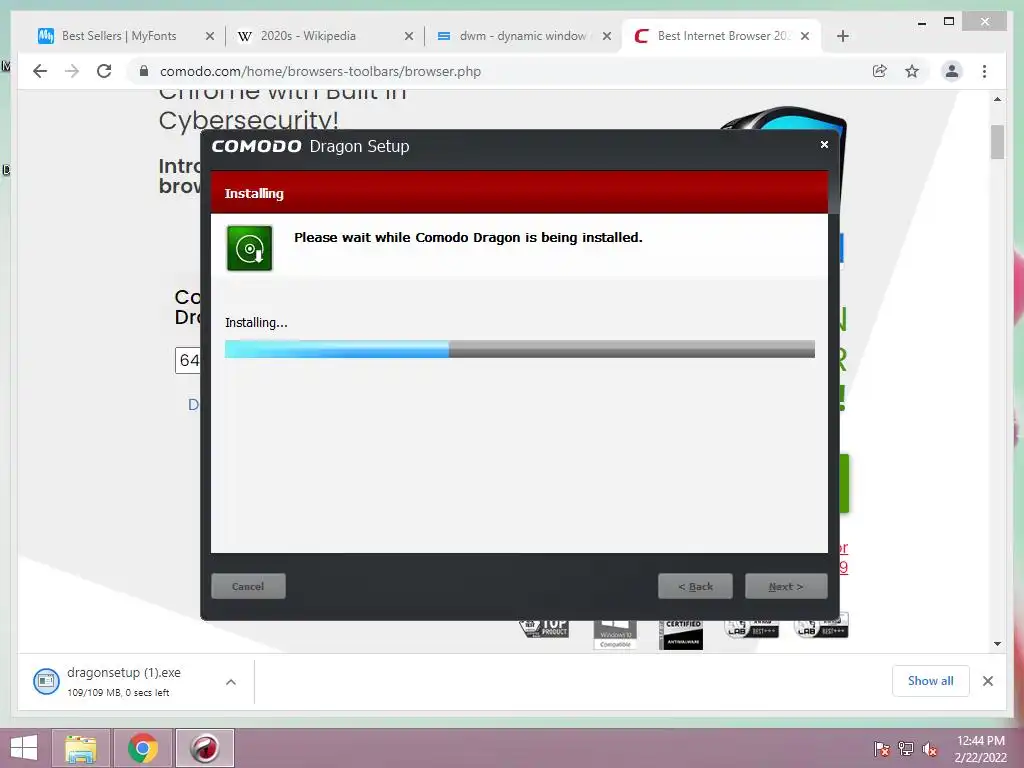
Task: Click the Chrome taskbar icon
Action: 143,748
